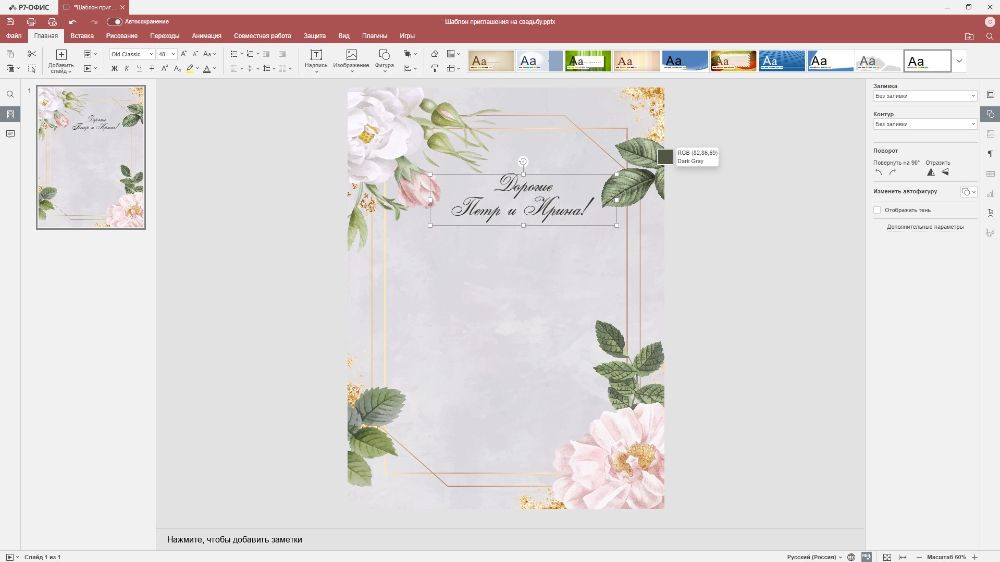This screenshot has width=1000, height=562.
Task: Open the search icon in left sidebar
Action: click(10, 95)
